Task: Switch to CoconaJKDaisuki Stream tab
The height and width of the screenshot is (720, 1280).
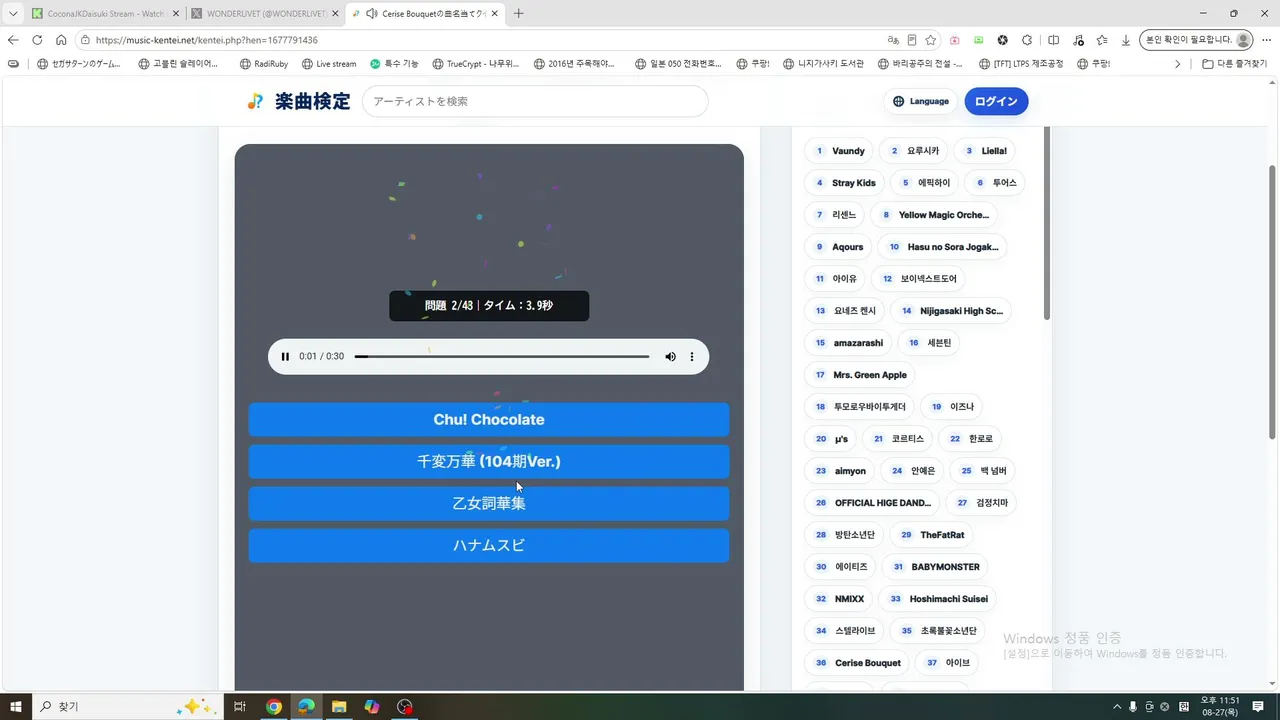Action: [x=105, y=13]
